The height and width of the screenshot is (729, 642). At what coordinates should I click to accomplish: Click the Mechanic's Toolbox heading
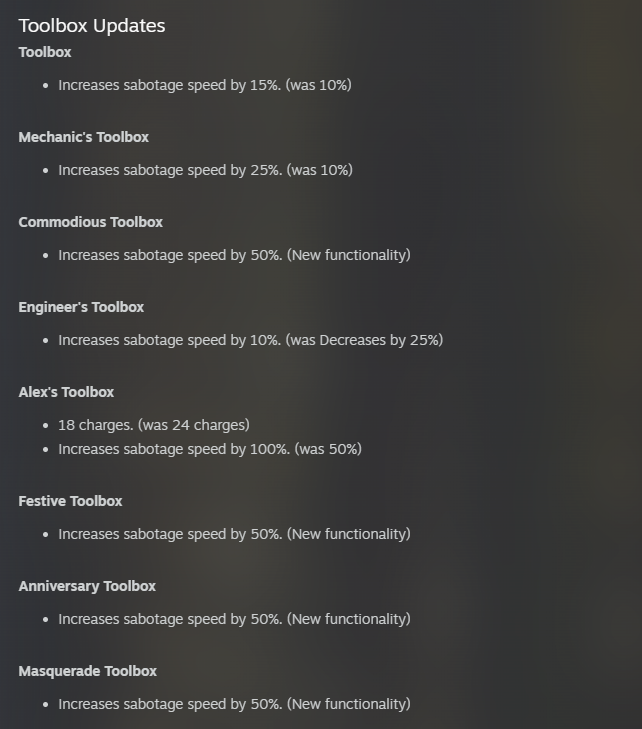[84, 137]
